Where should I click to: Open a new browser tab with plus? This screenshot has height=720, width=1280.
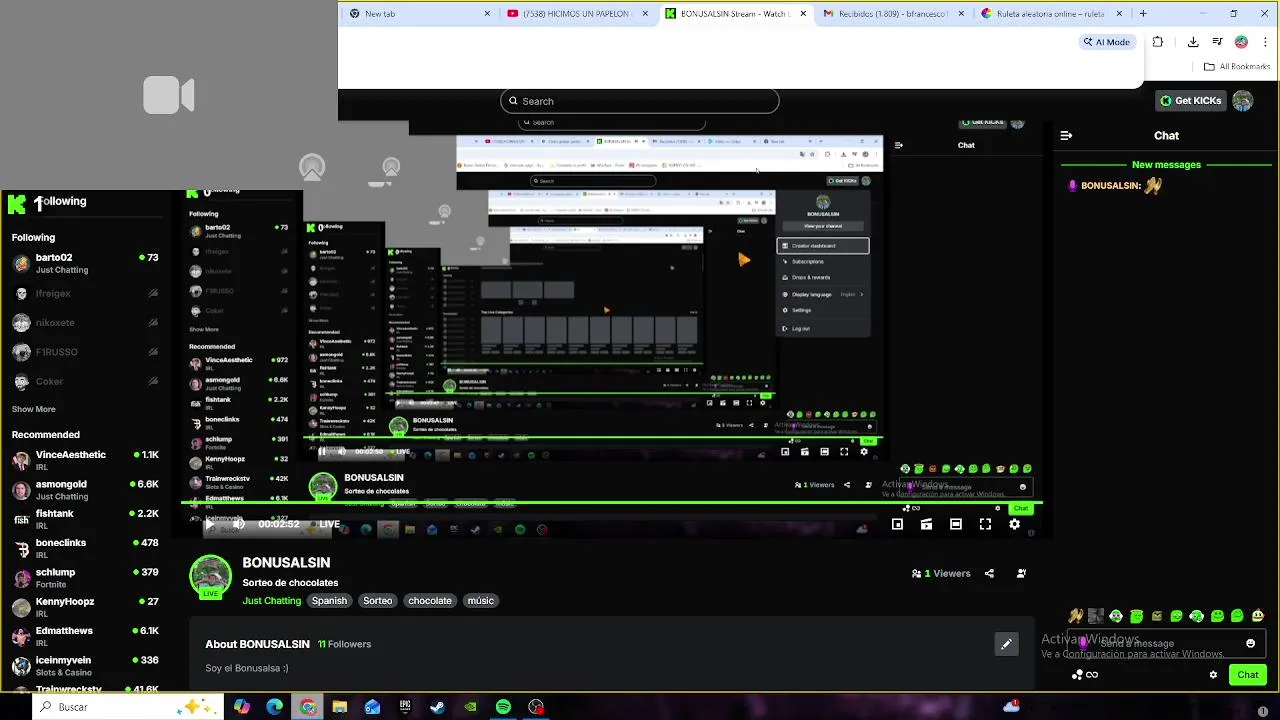1143,14
